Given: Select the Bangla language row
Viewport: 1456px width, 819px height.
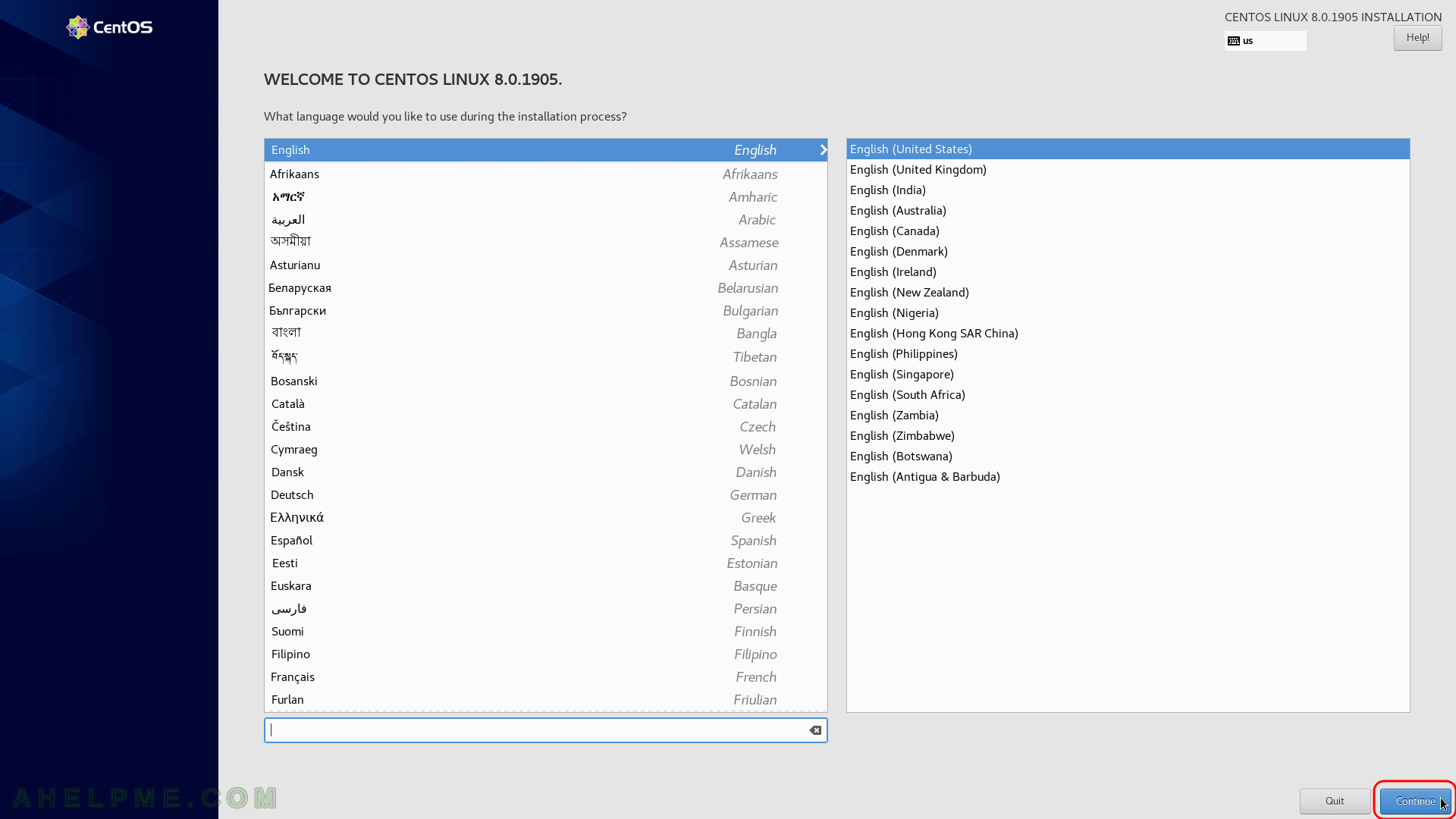Looking at the screenshot, I should (x=545, y=334).
